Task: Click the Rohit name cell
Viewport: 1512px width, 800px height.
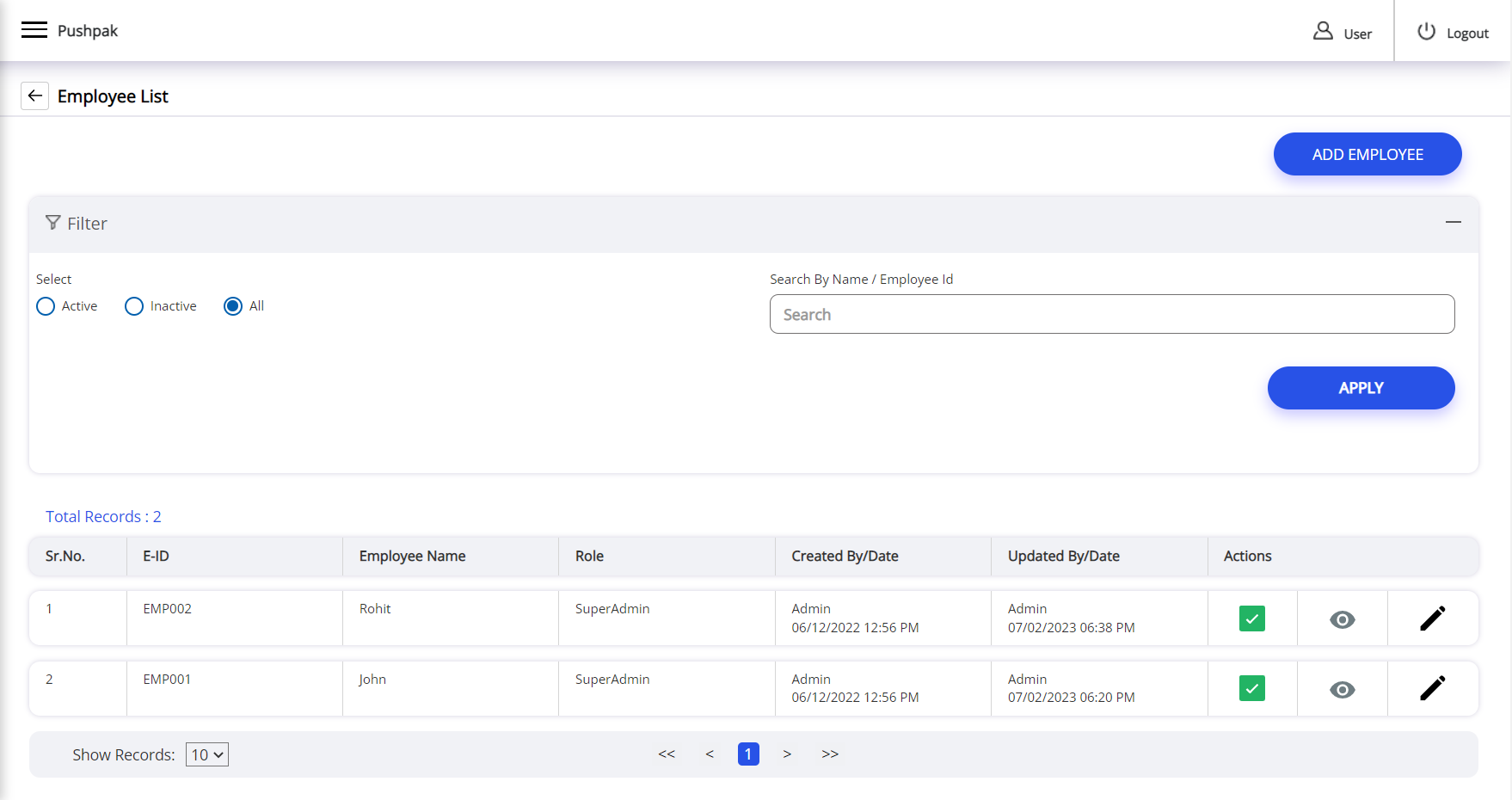Action: click(x=375, y=609)
